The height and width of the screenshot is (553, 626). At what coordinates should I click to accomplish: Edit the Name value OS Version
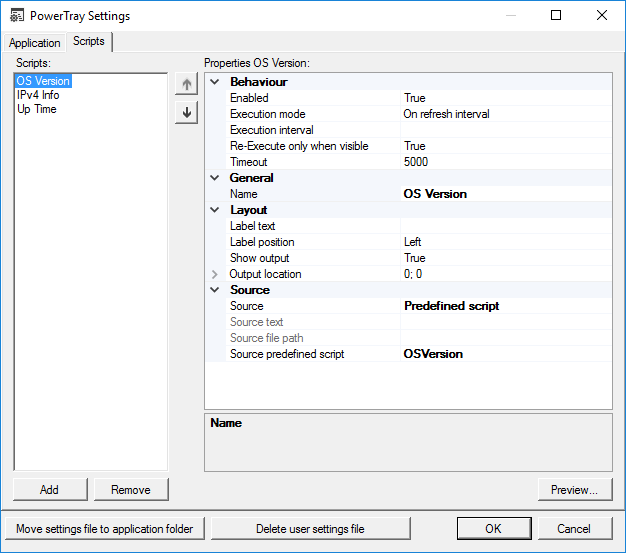[506, 194]
